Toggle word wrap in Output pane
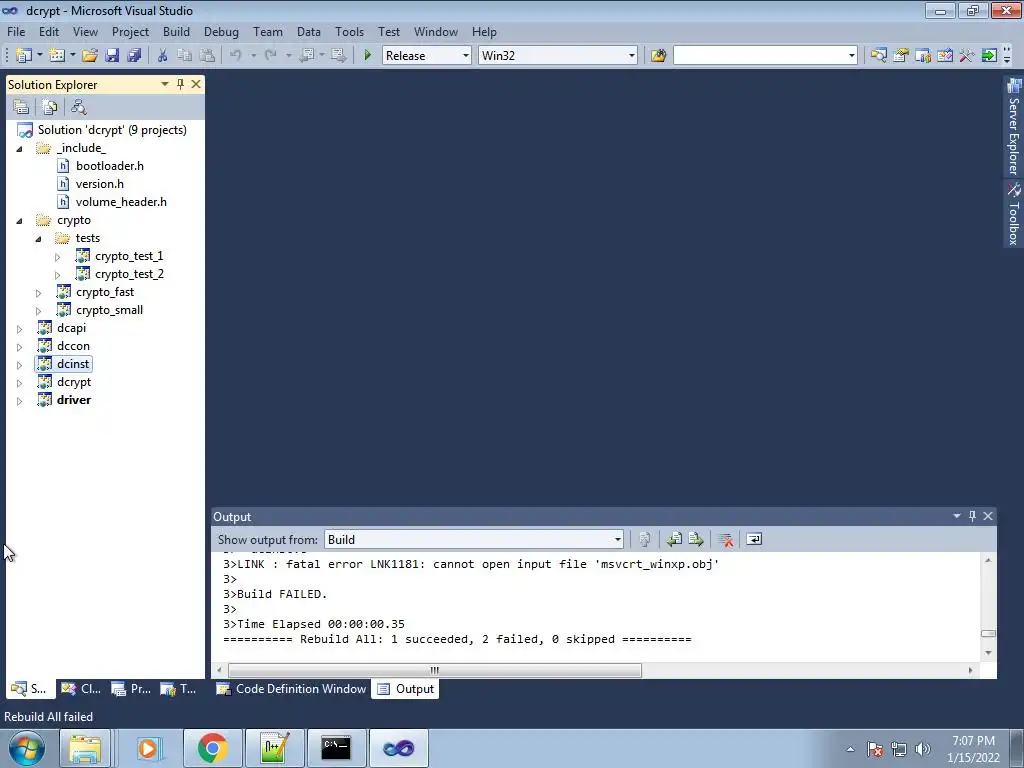This screenshot has height=768, width=1024. [754, 539]
